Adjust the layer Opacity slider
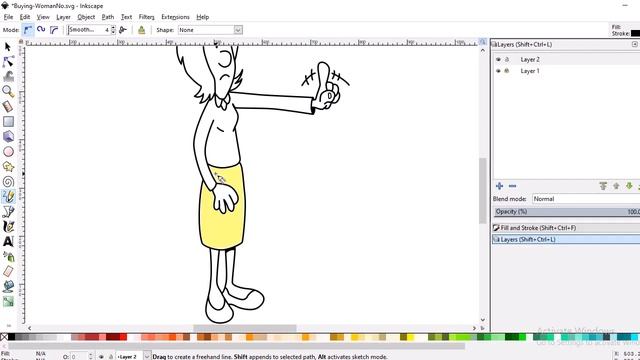This screenshot has height=360, width=640. [x=567, y=212]
